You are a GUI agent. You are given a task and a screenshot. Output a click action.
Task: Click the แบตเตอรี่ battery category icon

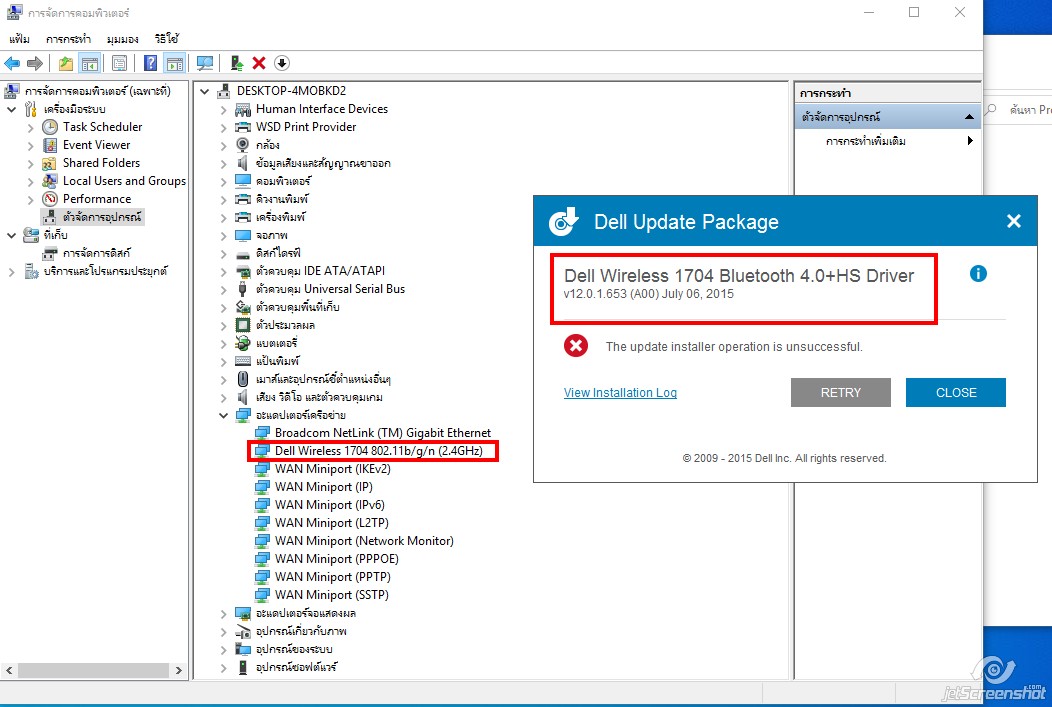point(243,343)
